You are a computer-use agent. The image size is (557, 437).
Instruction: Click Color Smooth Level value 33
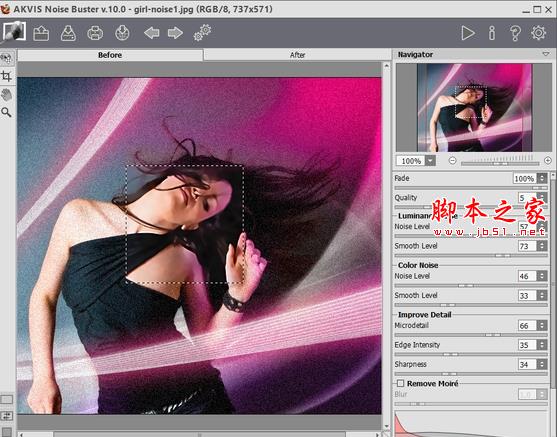coord(528,295)
